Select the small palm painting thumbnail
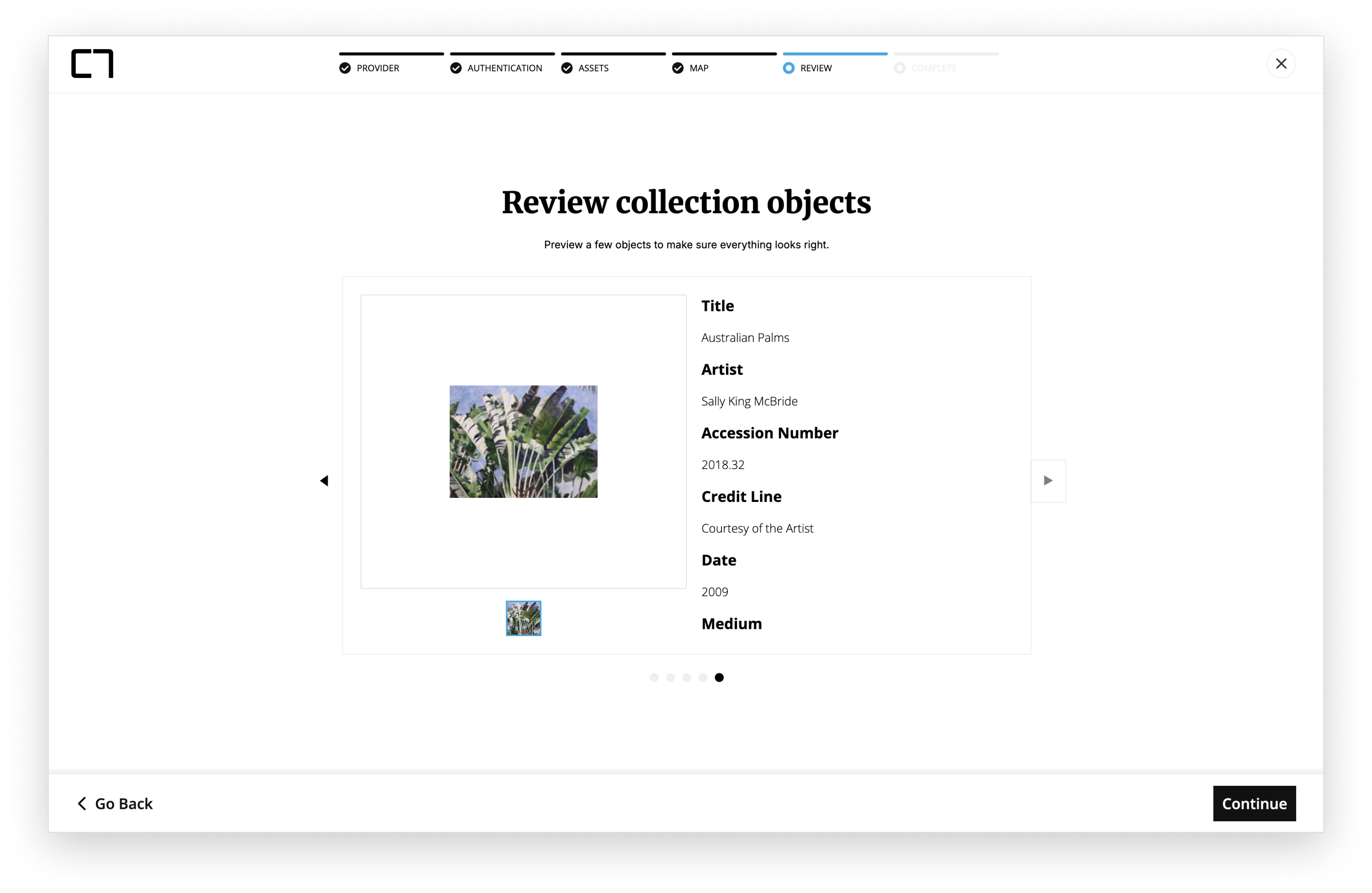Screen dimensions: 1372x893 pyautogui.click(x=523, y=618)
